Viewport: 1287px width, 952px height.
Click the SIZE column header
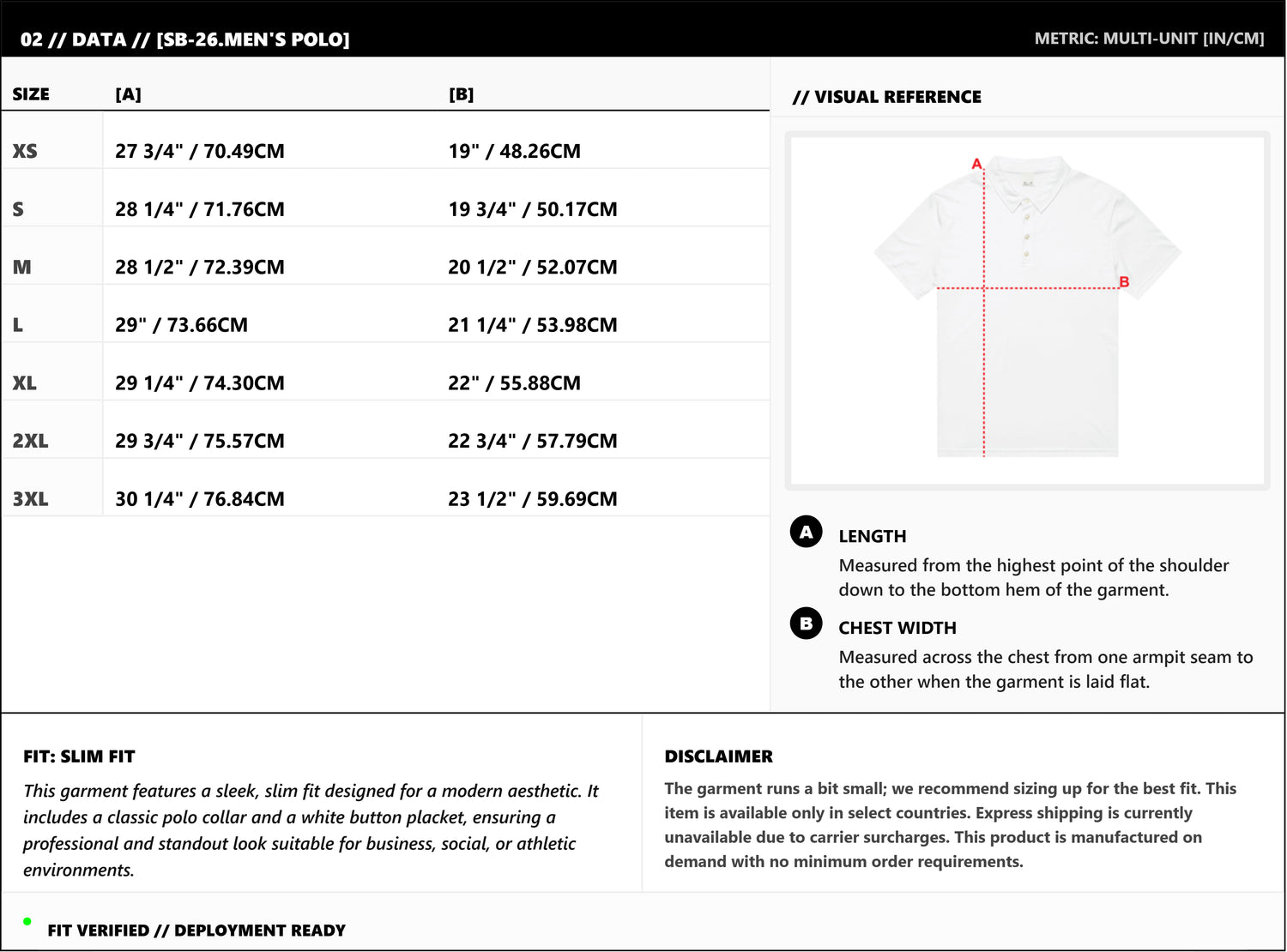pyautogui.click(x=31, y=94)
